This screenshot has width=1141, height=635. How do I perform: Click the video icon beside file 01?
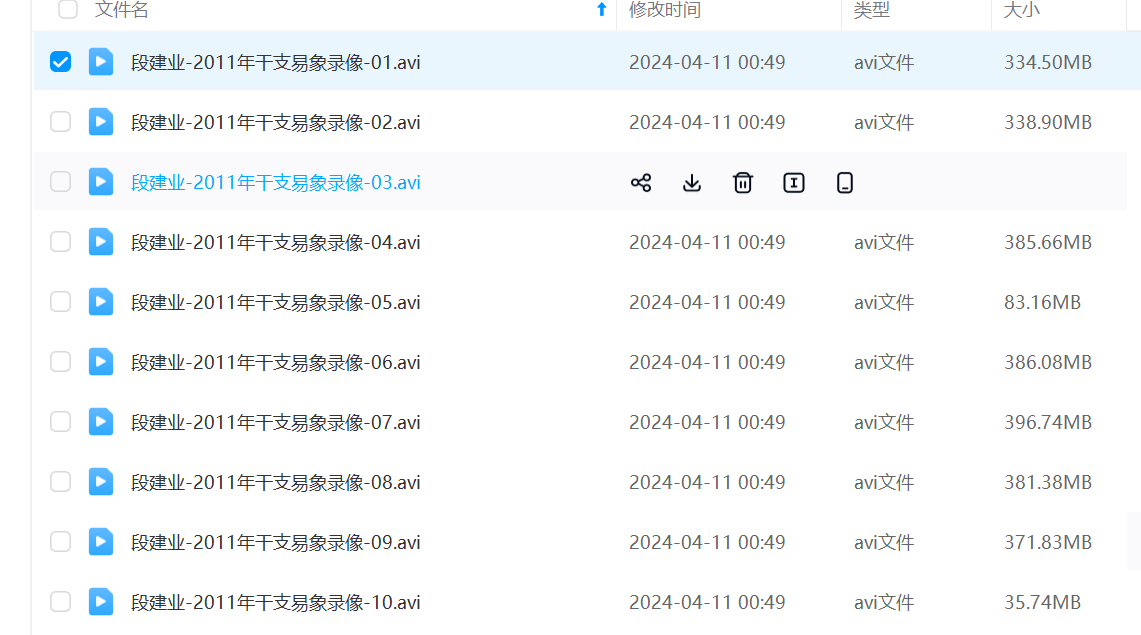coord(101,62)
